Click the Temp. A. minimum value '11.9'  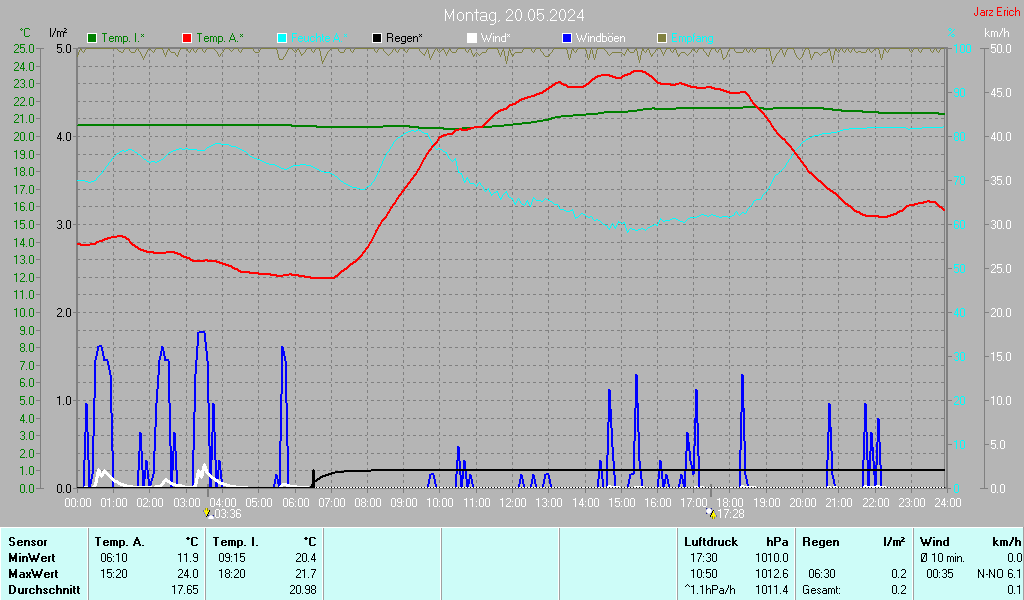(x=188, y=558)
